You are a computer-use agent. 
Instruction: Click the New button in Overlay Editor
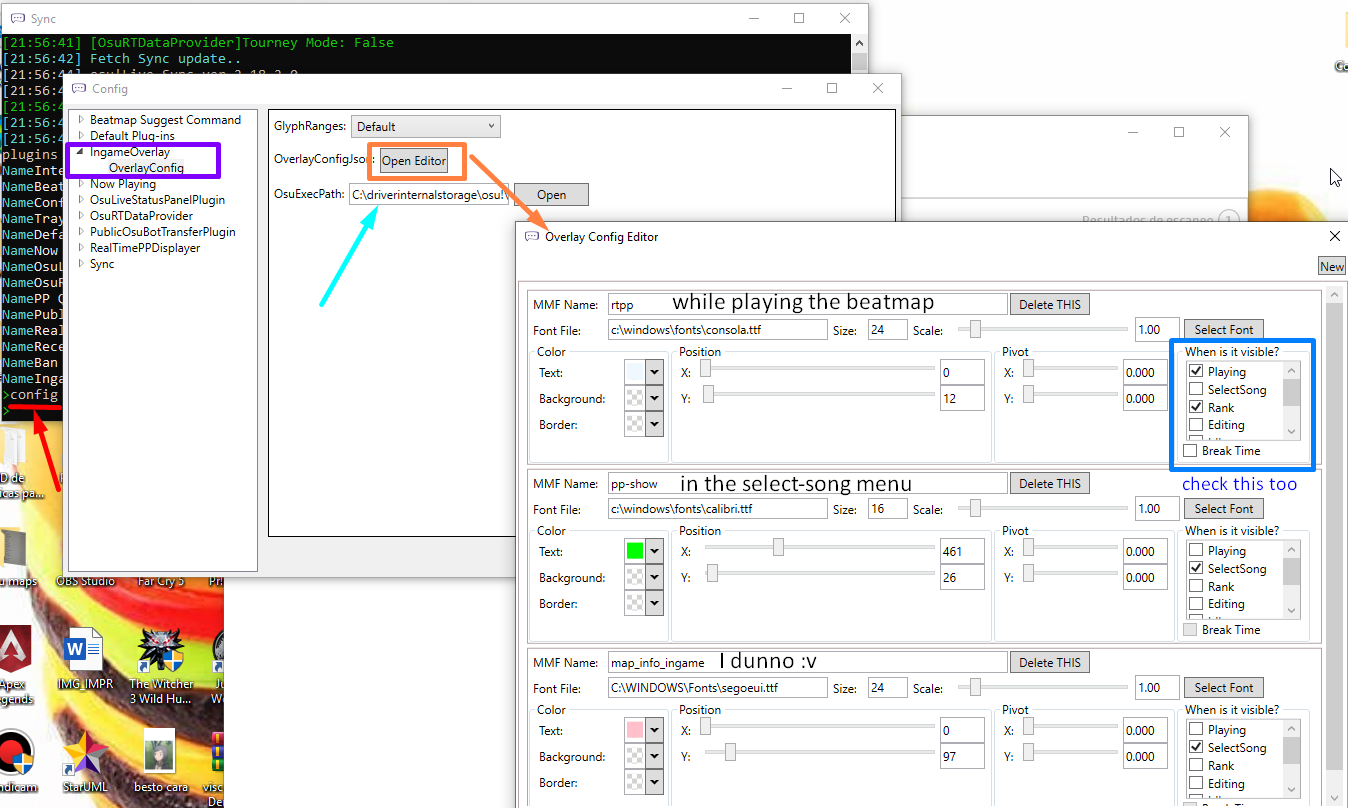click(1331, 266)
